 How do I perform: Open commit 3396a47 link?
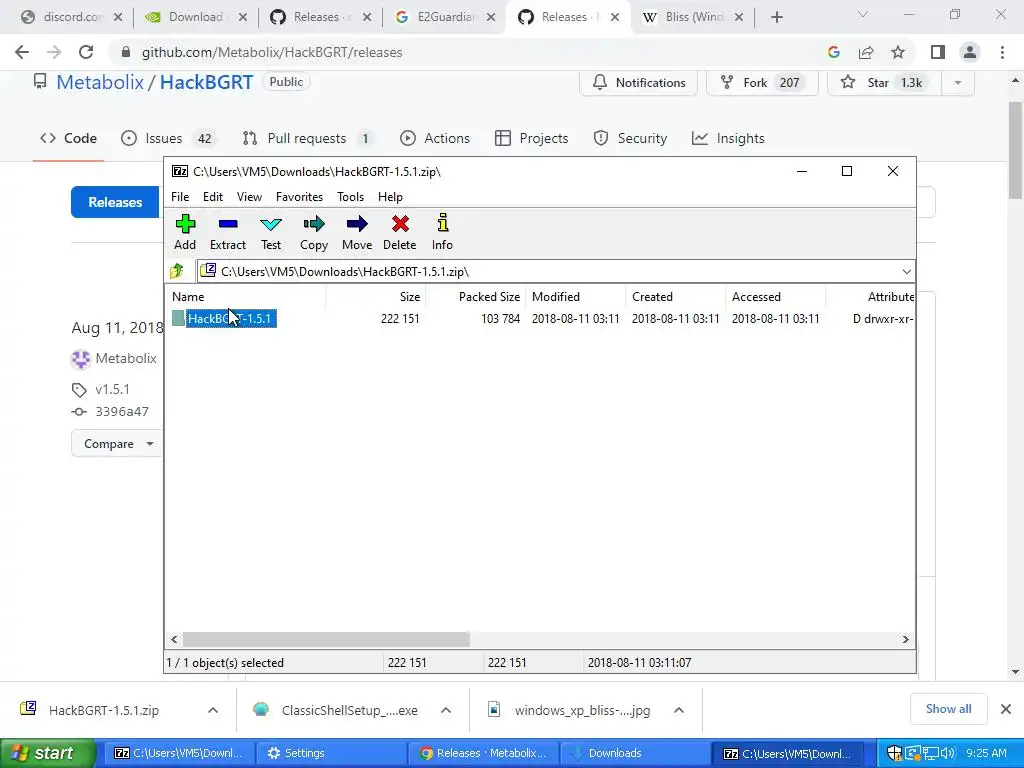[x=122, y=411]
